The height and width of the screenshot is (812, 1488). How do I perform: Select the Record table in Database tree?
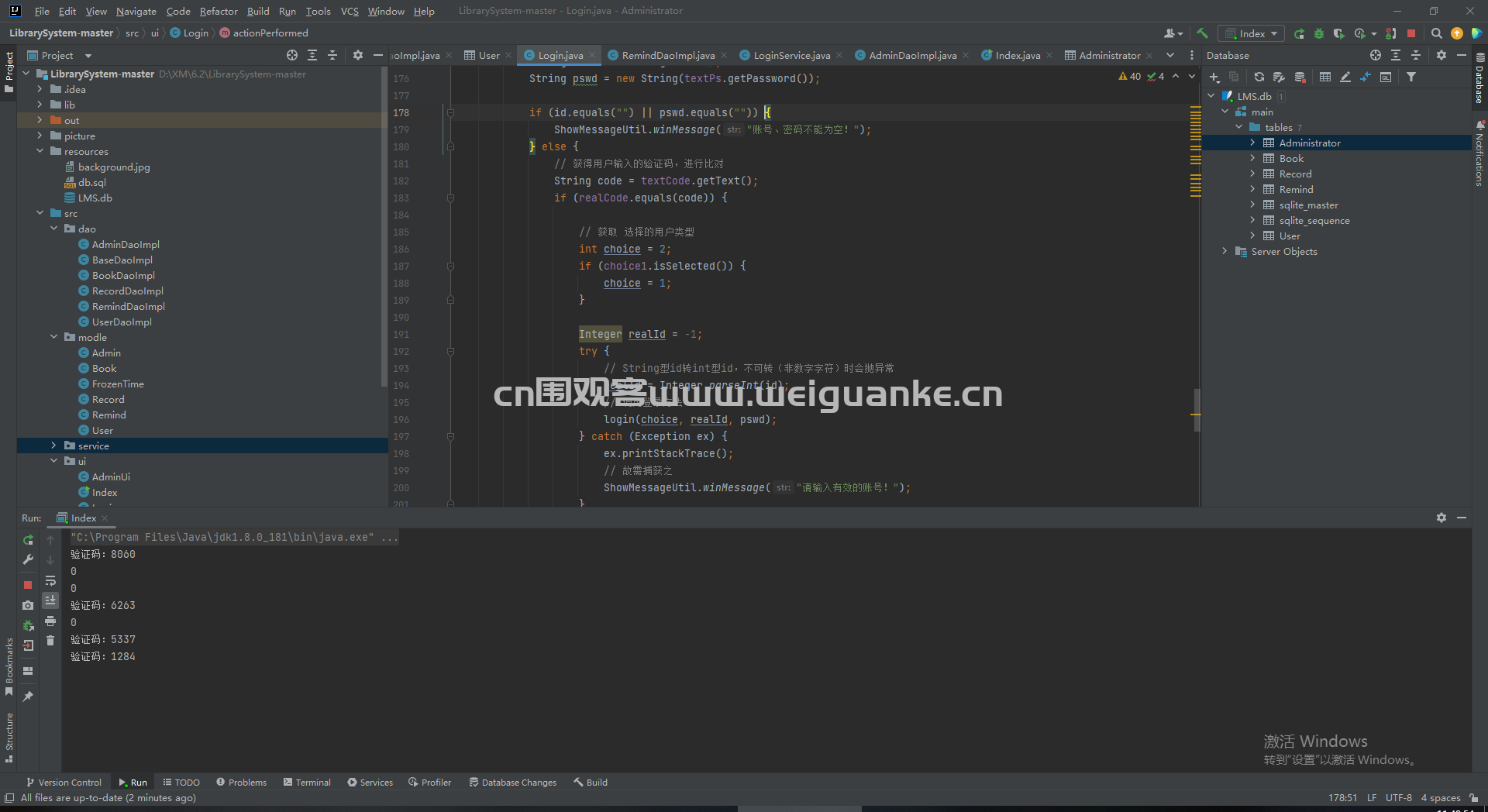pyautogui.click(x=1295, y=174)
